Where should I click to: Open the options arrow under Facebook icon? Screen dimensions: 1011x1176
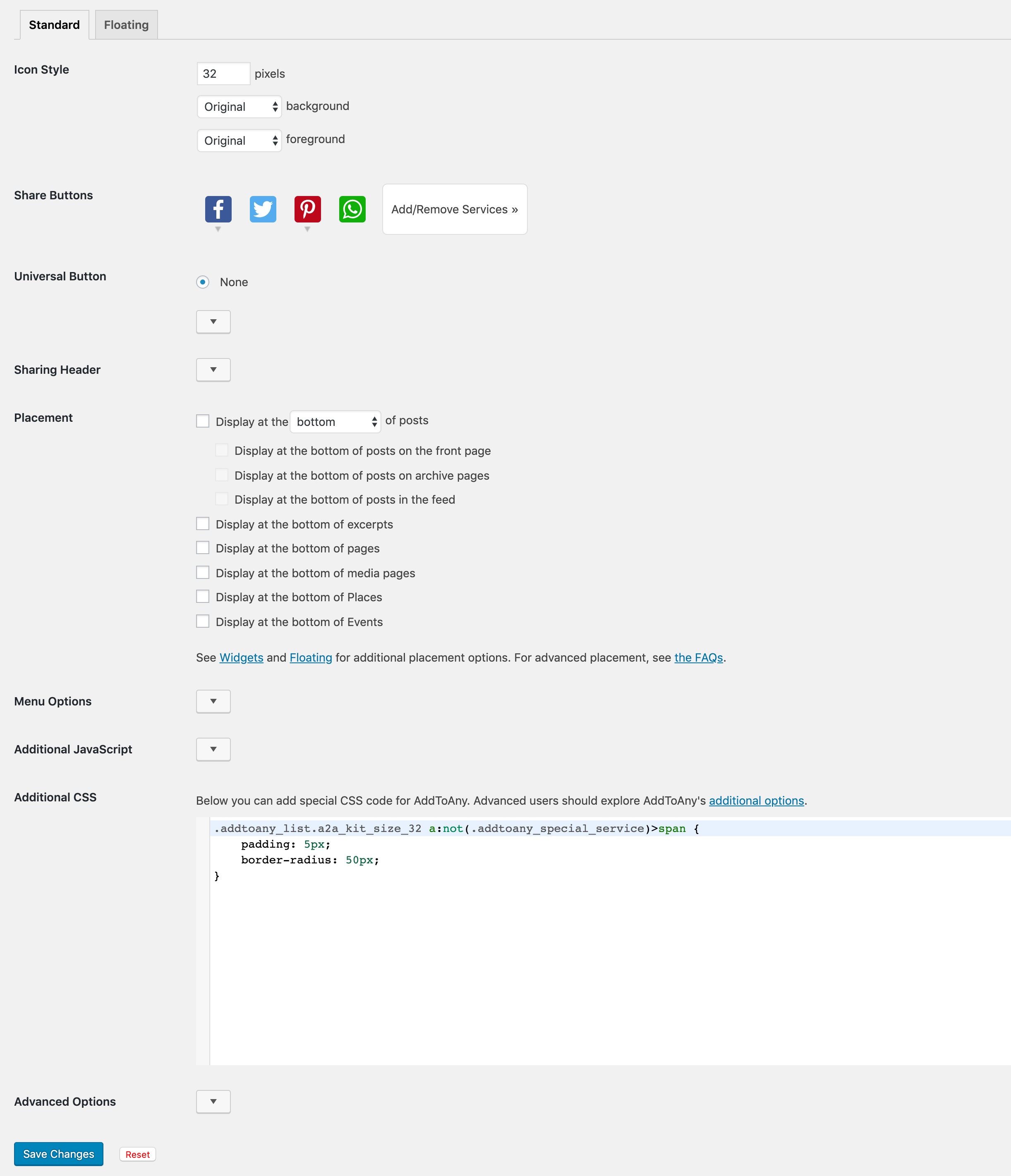[218, 229]
